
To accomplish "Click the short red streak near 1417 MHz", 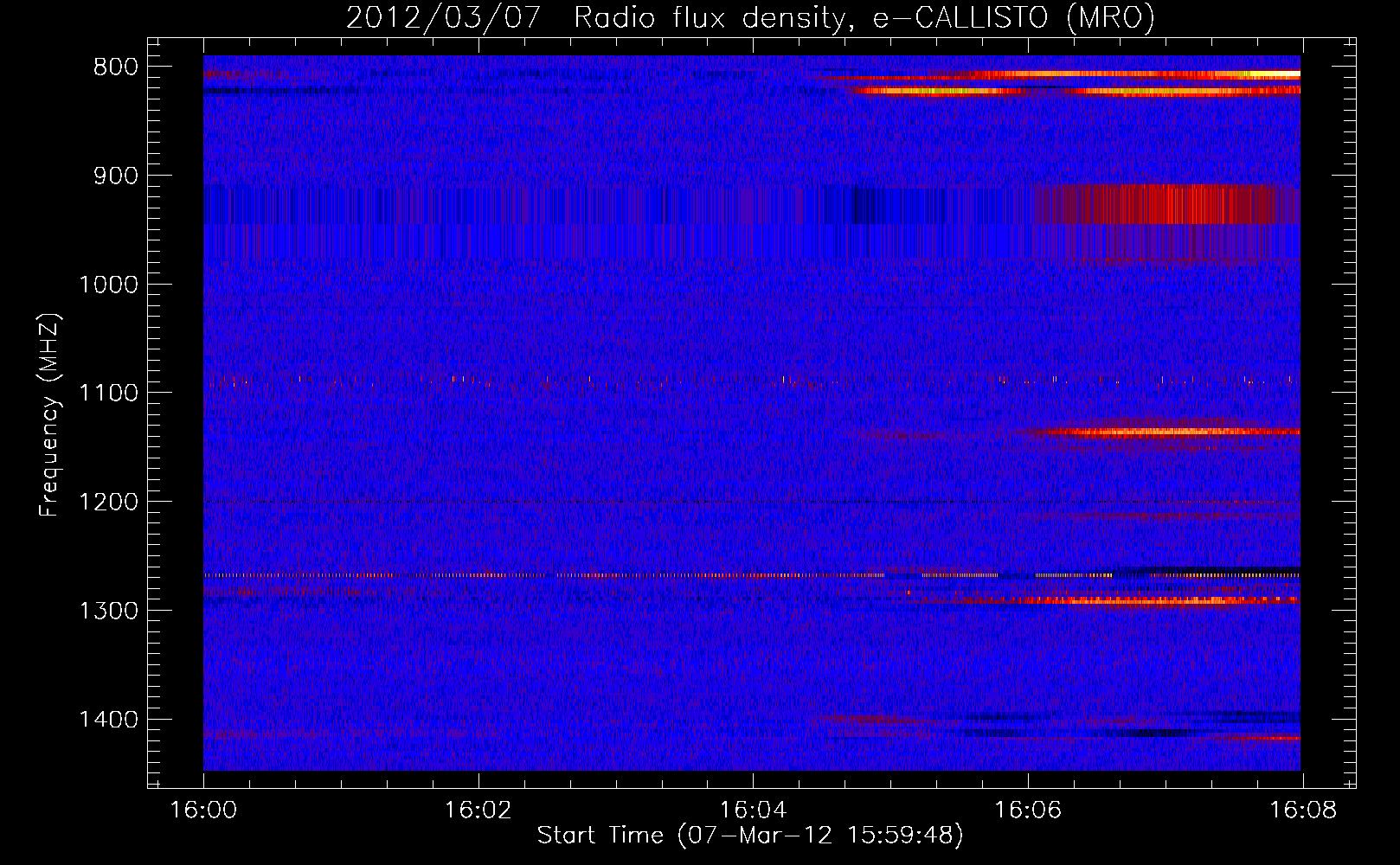I will [1265, 738].
